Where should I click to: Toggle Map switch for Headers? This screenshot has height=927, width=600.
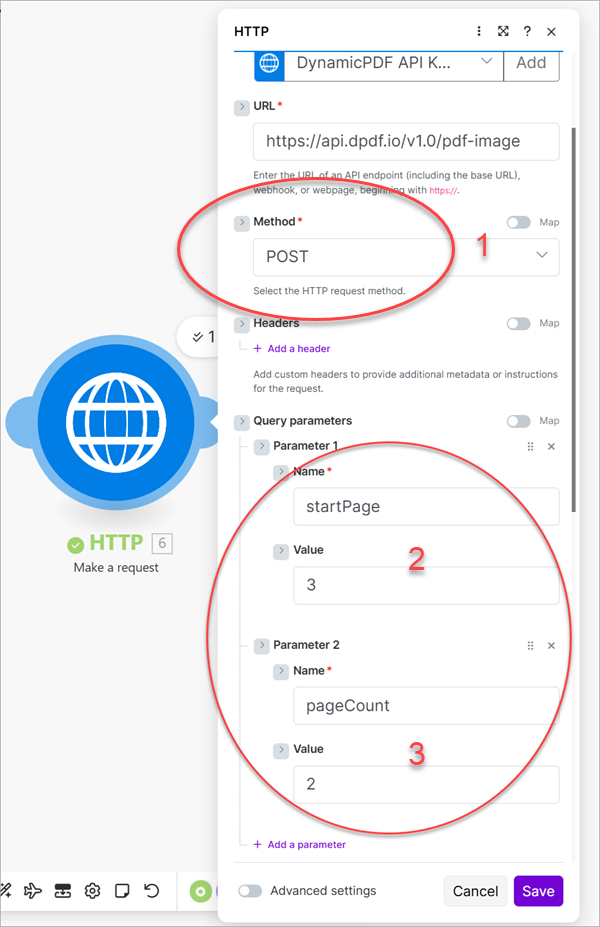pos(518,323)
